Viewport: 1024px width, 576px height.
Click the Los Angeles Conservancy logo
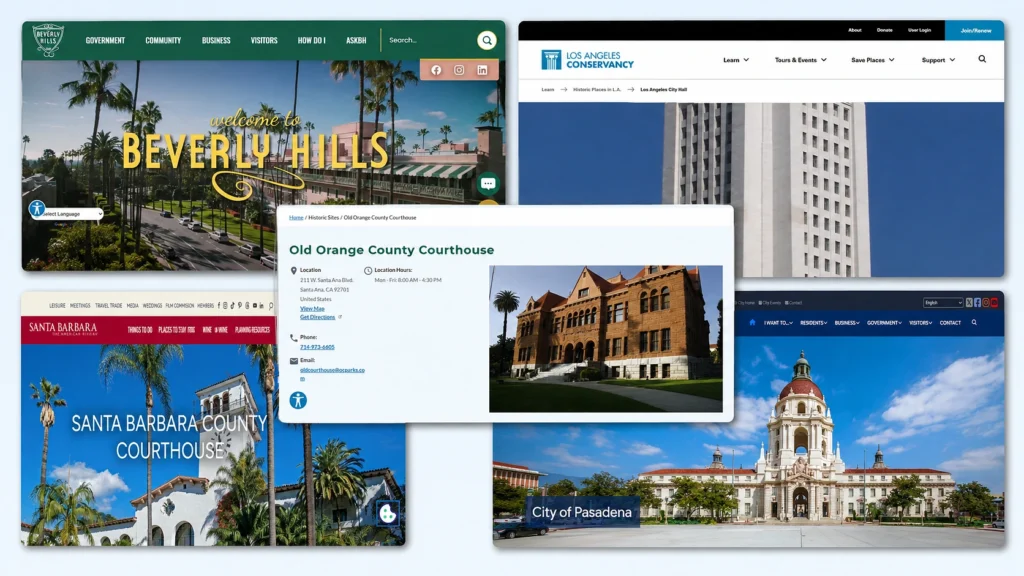coord(587,59)
